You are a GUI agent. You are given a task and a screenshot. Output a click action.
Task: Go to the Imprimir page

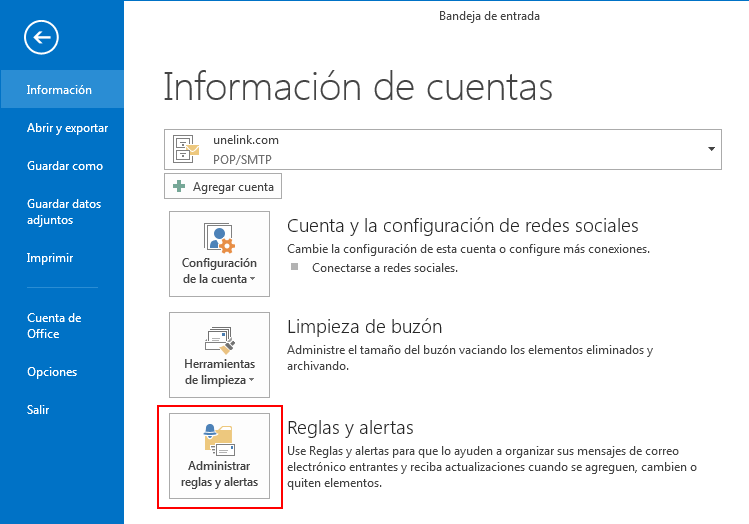(x=50, y=258)
